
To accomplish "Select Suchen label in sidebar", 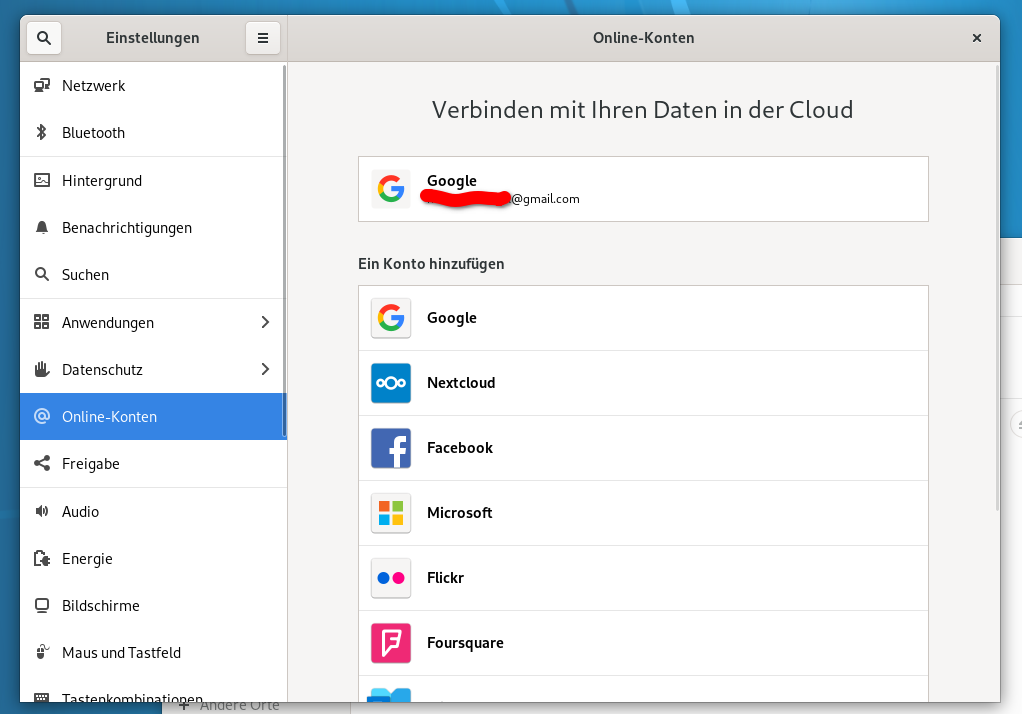I will [85, 275].
